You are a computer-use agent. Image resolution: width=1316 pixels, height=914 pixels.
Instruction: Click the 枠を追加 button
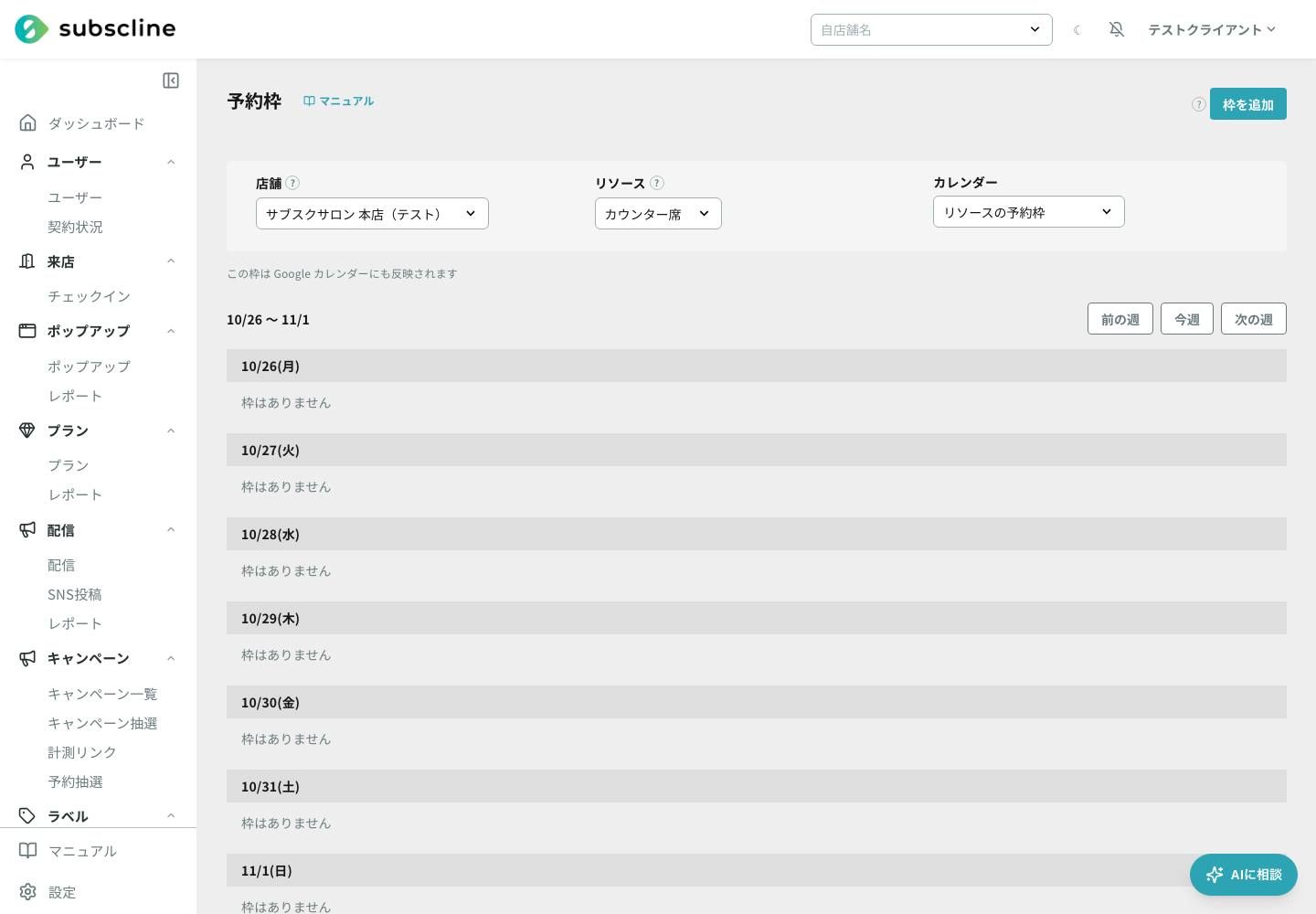[1248, 104]
